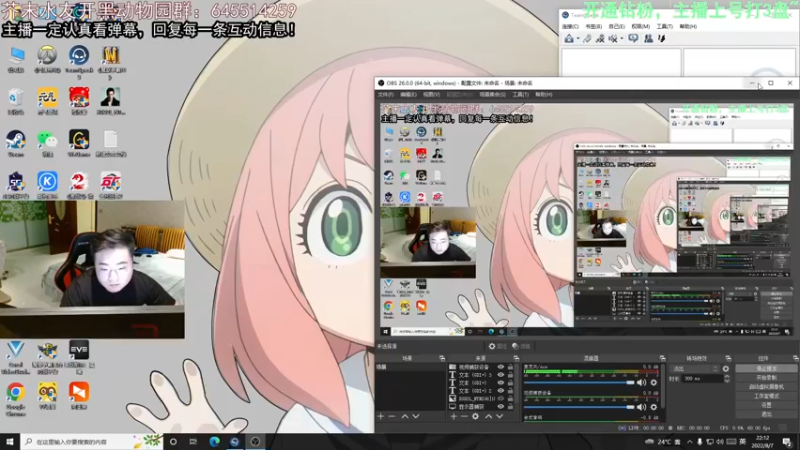Image resolution: width=800 pixels, height=450 pixels.
Task: Remove selected scene with minus icon
Action: [x=392, y=416]
